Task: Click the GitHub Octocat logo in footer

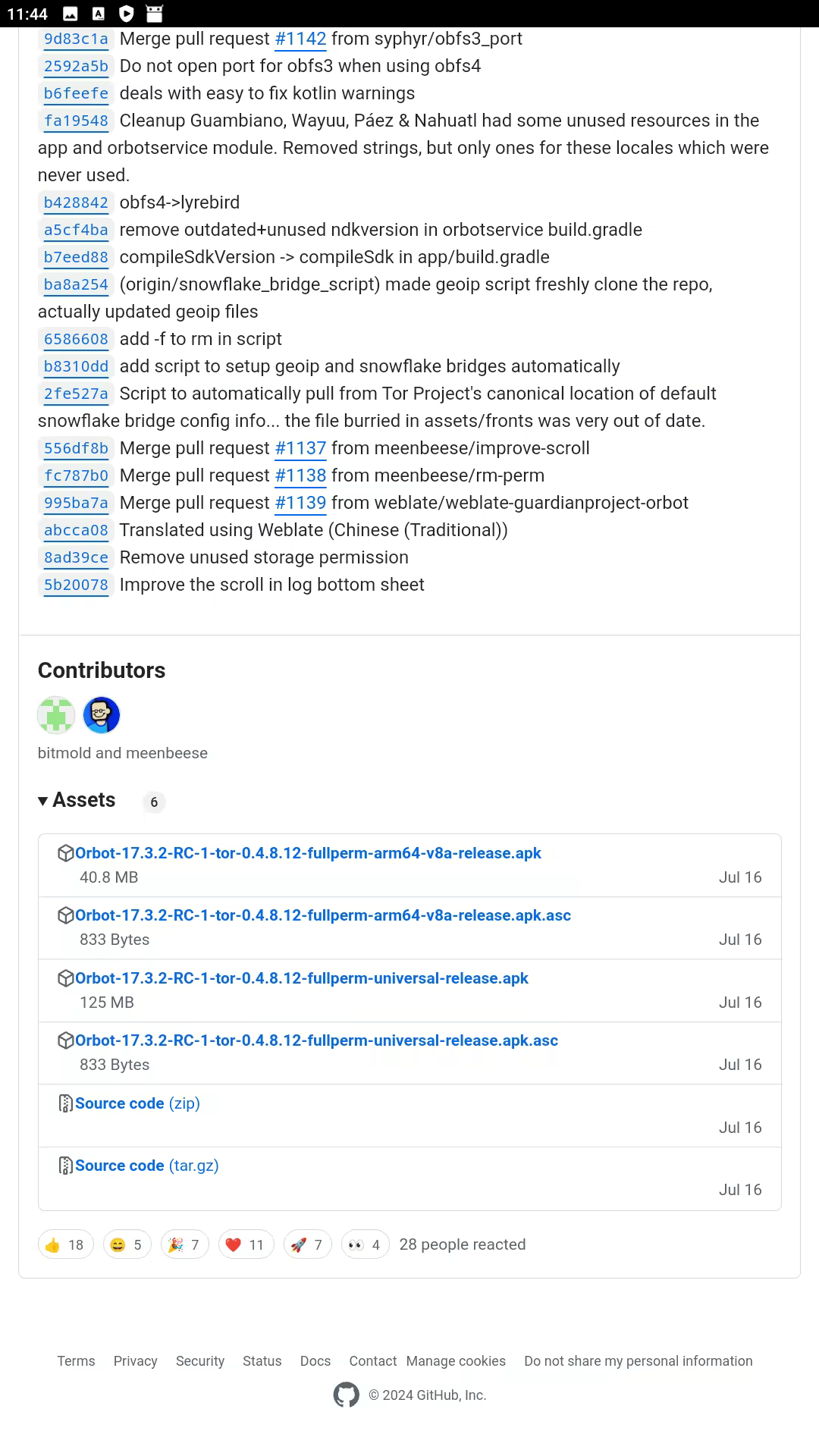Action: pos(347,1395)
